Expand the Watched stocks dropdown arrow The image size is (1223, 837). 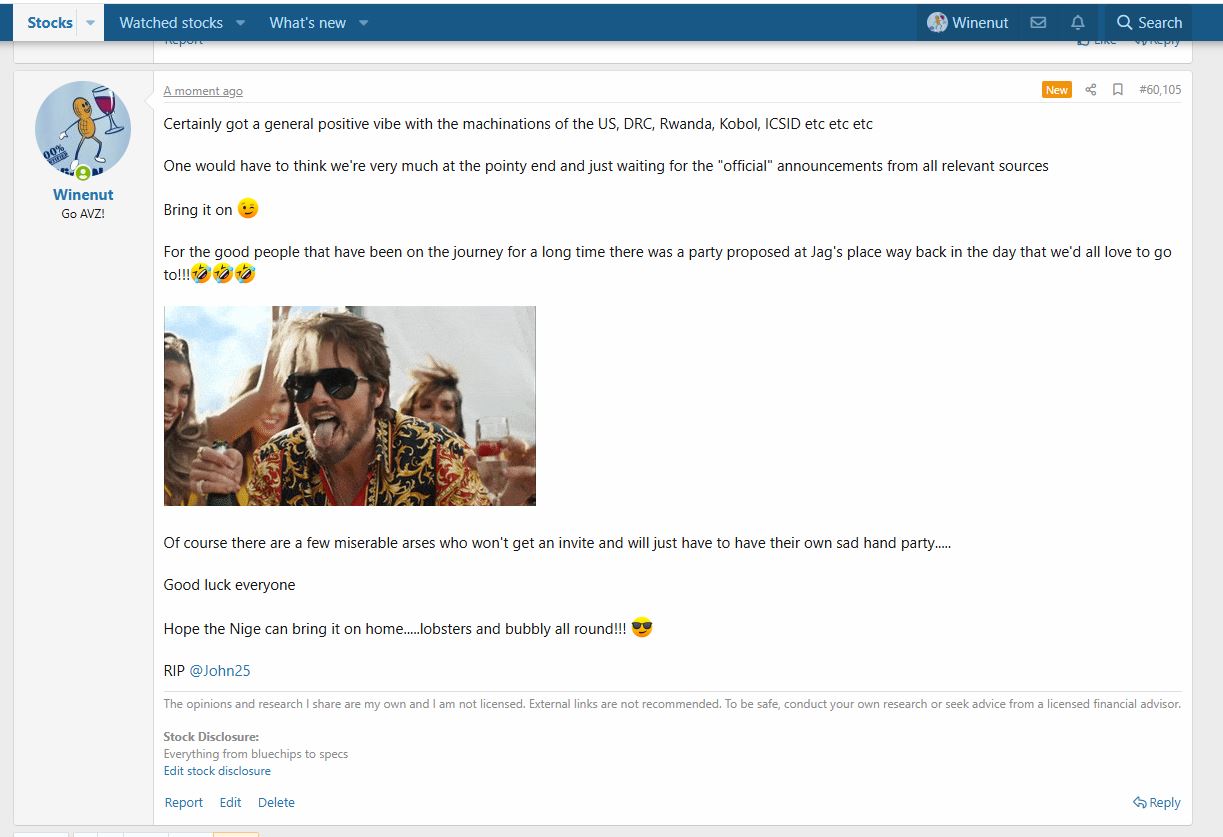240,22
